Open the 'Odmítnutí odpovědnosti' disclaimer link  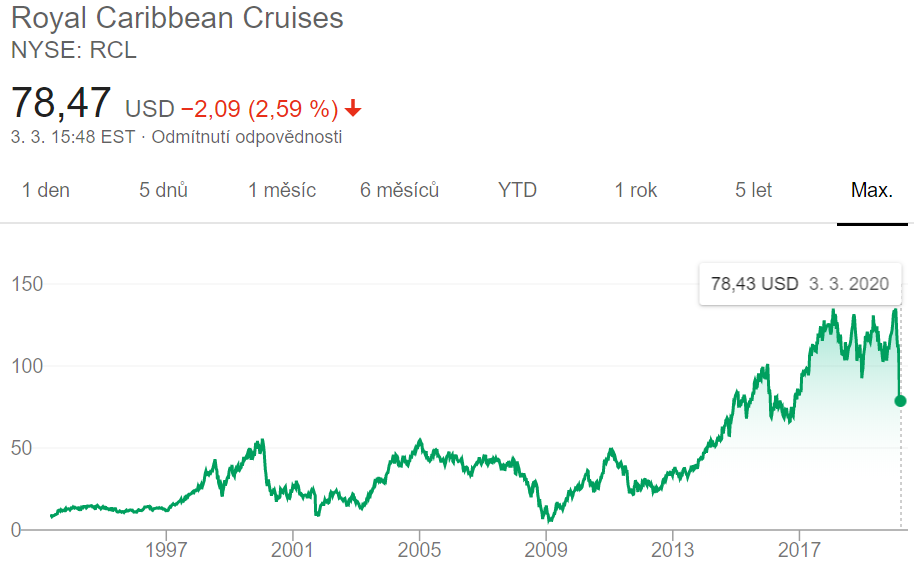[x=246, y=137]
